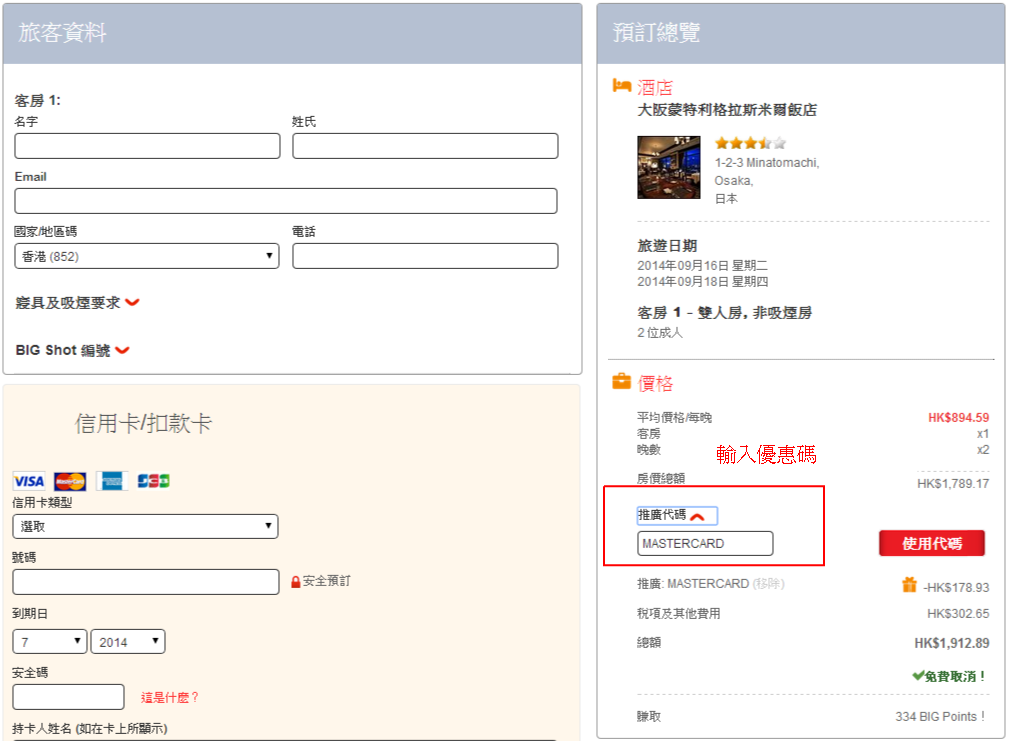Open the country code dropdown showing 香港 (852)
This screenshot has height=741, width=1009.
[146, 256]
